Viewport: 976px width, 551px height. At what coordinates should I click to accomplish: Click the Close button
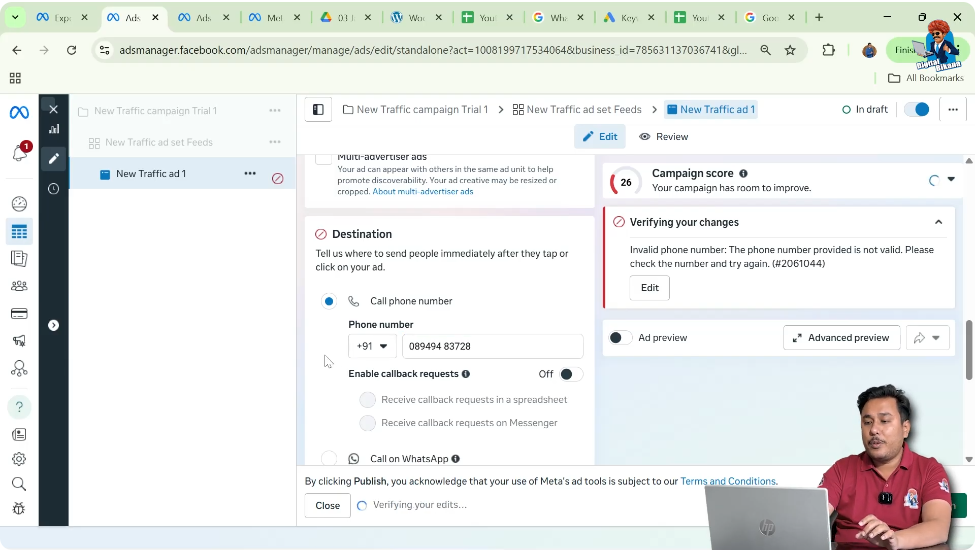pyautogui.click(x=327, y=506)
